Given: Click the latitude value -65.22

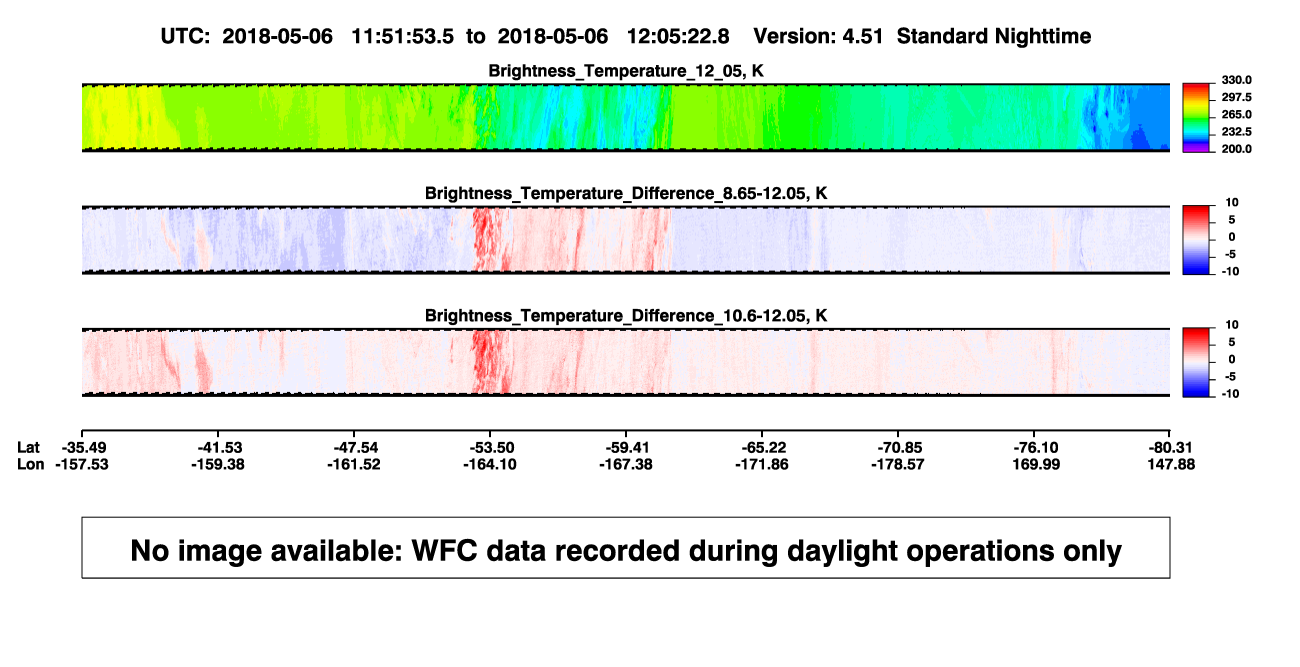Looking at the screenshot, I should [762, 447].
